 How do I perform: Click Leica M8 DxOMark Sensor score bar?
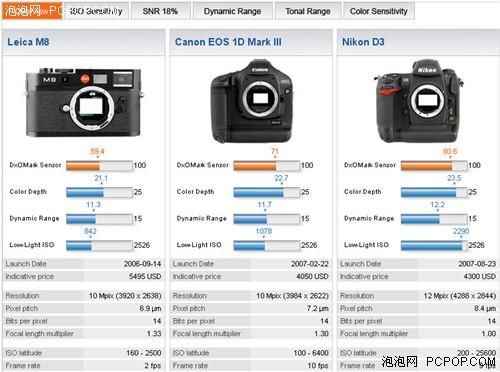99,166
